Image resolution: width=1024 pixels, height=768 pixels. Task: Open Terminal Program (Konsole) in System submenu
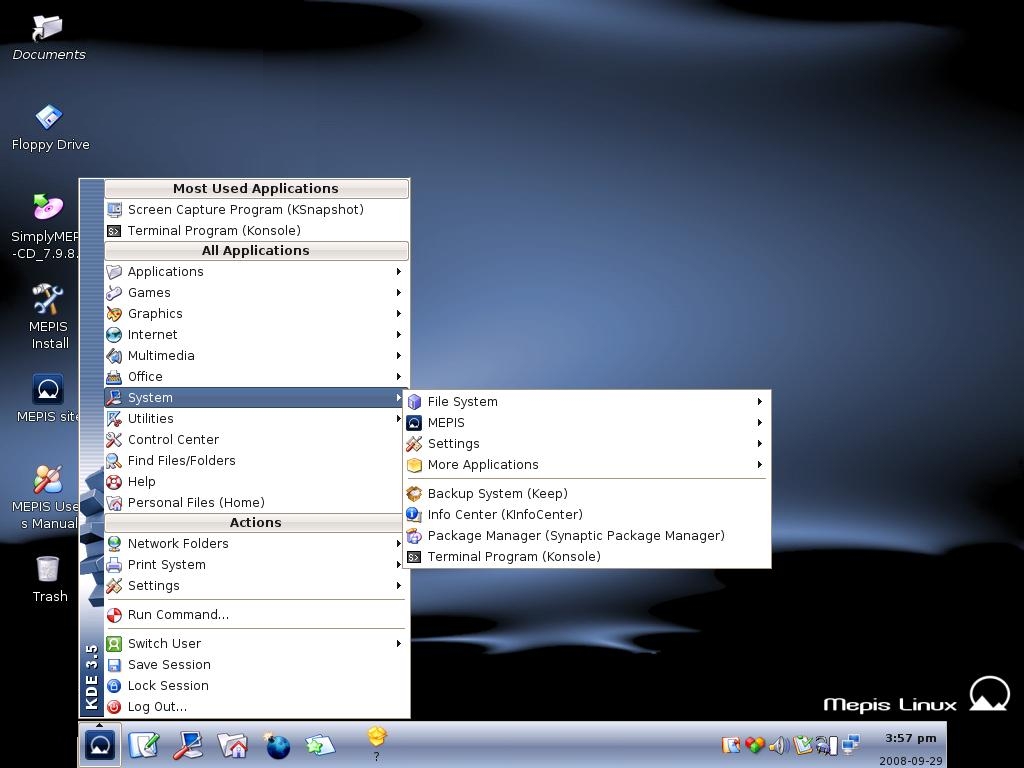pyautogui.click(x=586, y=556)
